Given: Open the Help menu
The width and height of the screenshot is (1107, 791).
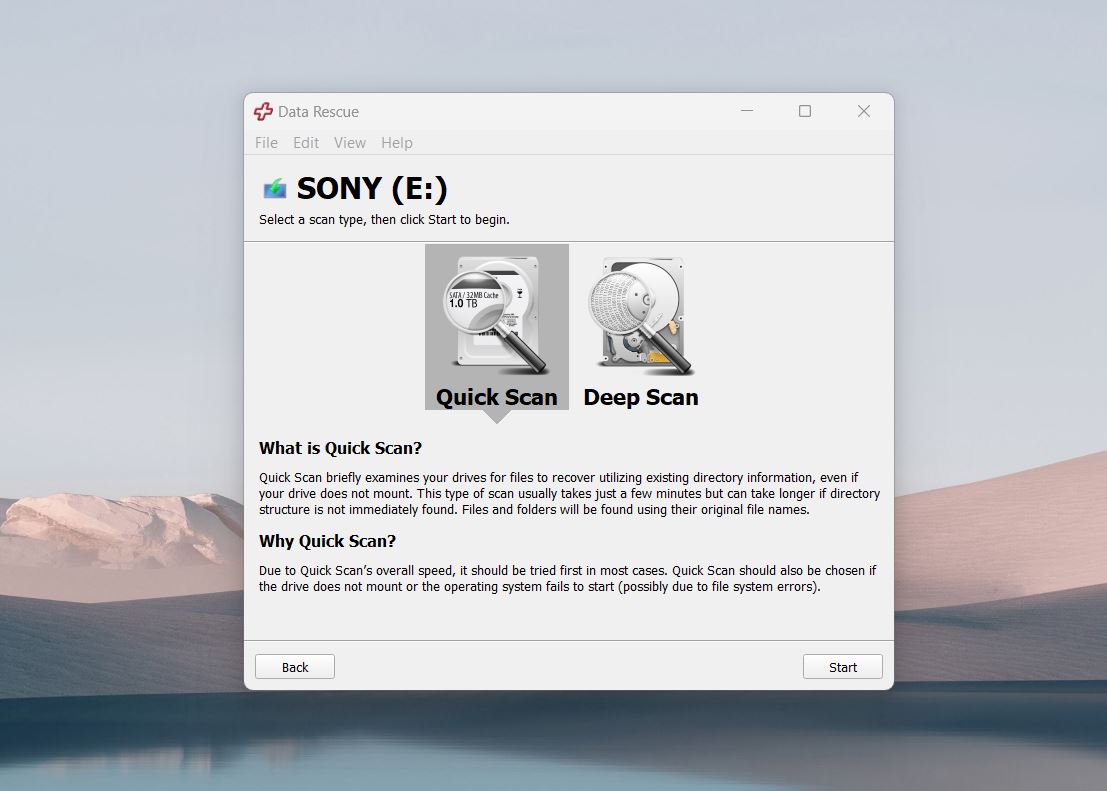Looking at the screenshot, I should click(x=397, y=143).
